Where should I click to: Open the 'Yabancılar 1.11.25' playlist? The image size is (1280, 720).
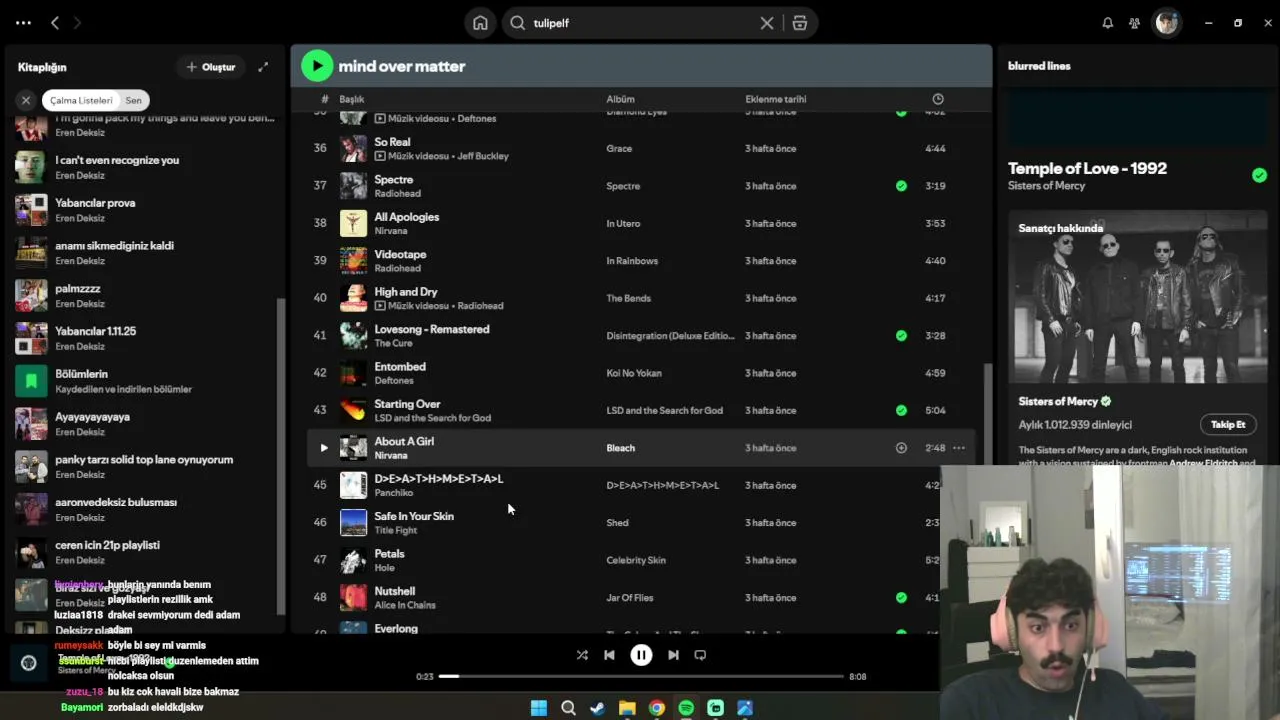[146, 338]
